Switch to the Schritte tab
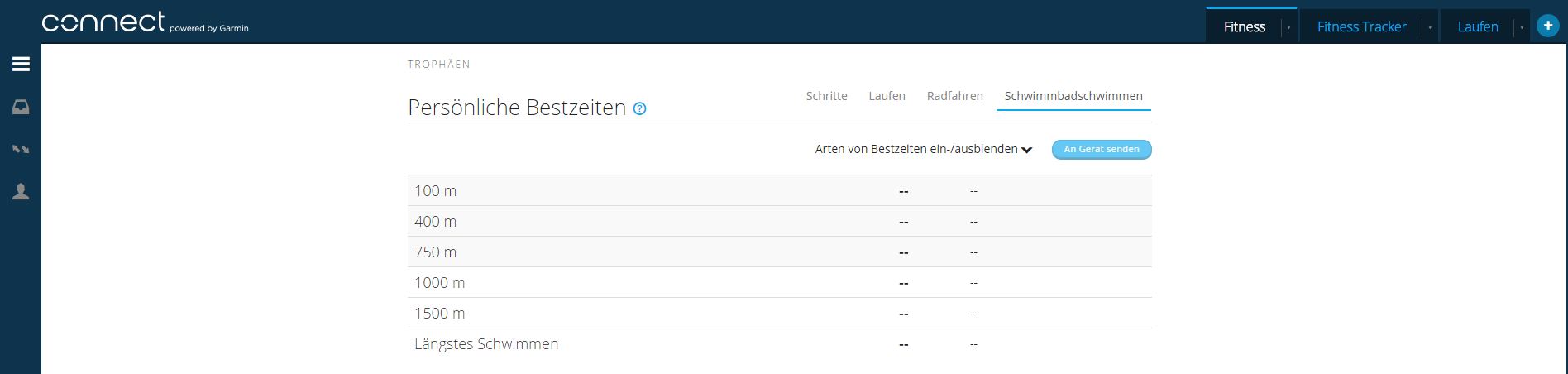1568x374 pixels. point(826,96)
